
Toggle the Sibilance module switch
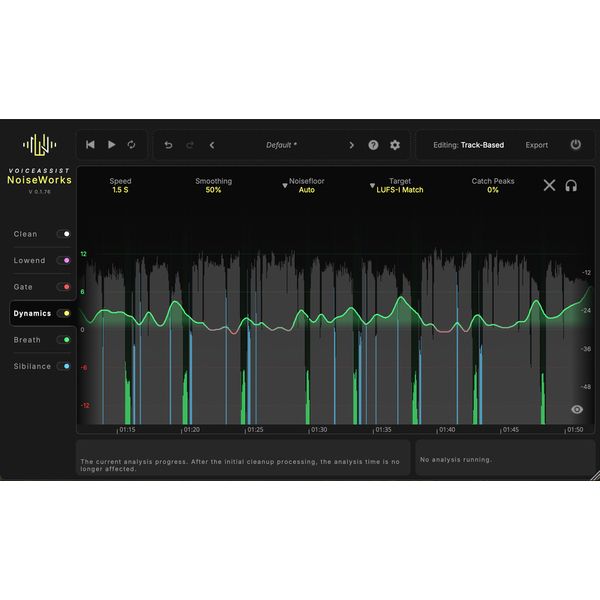[64, 366]
